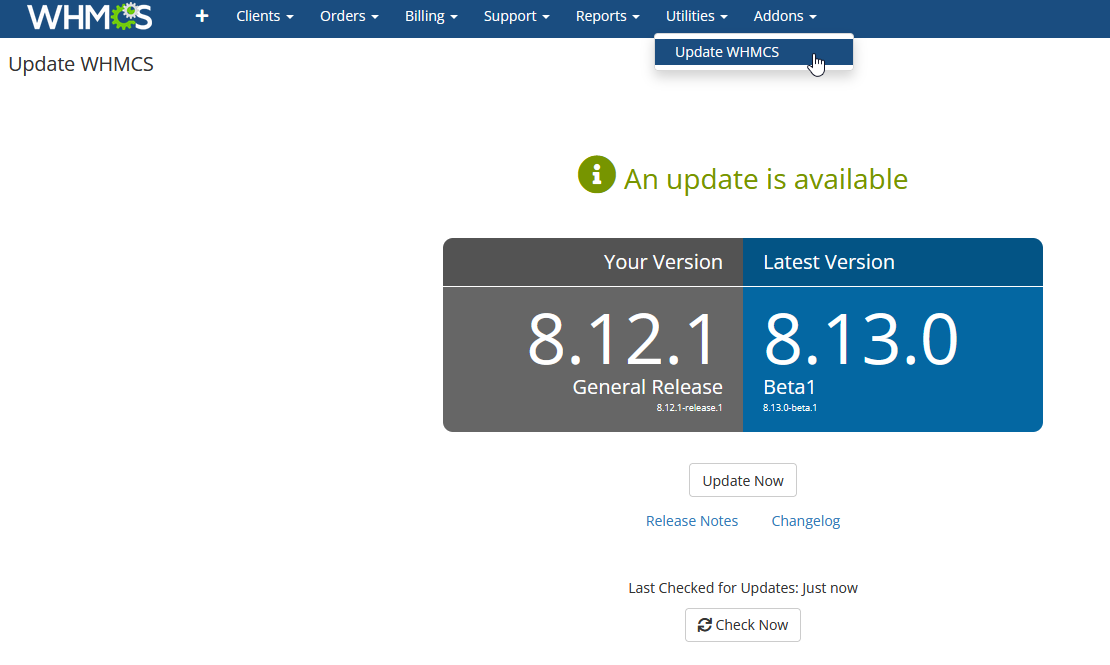This screenshot has width=1110, height=665.
Task: Expand the Billing menu
Action: (431, 16)
